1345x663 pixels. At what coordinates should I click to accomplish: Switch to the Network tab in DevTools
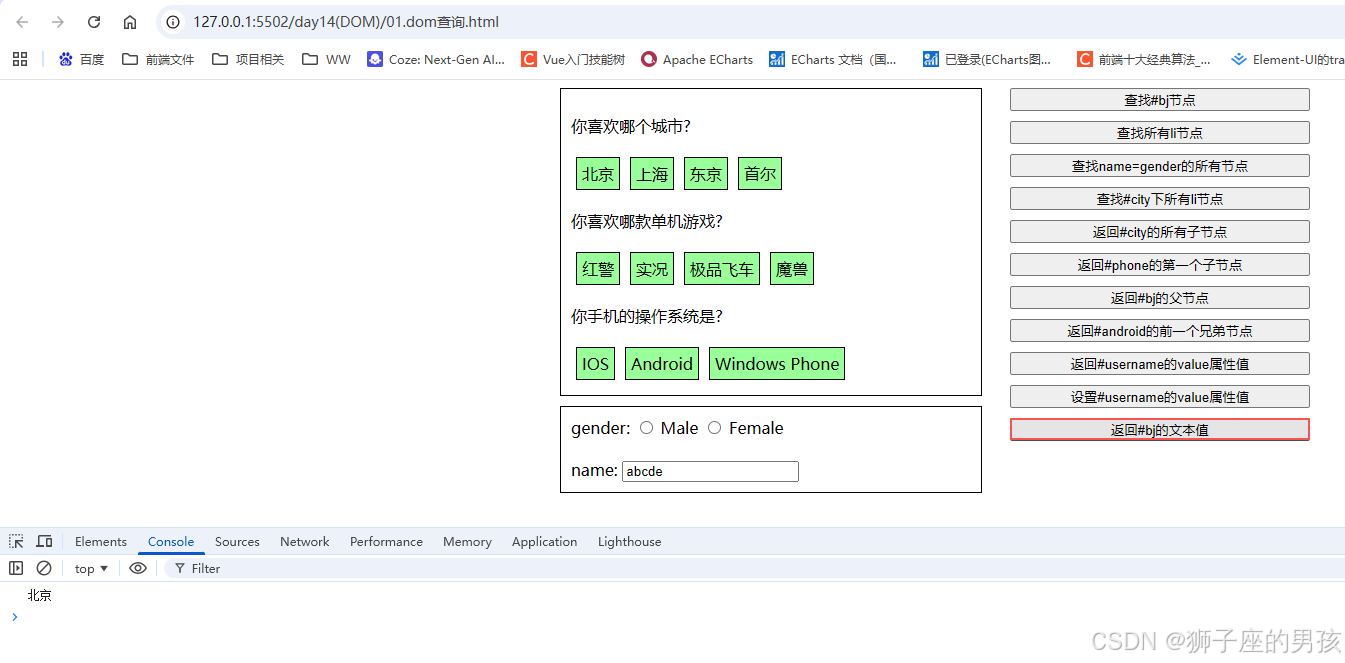tap(304, 541)
